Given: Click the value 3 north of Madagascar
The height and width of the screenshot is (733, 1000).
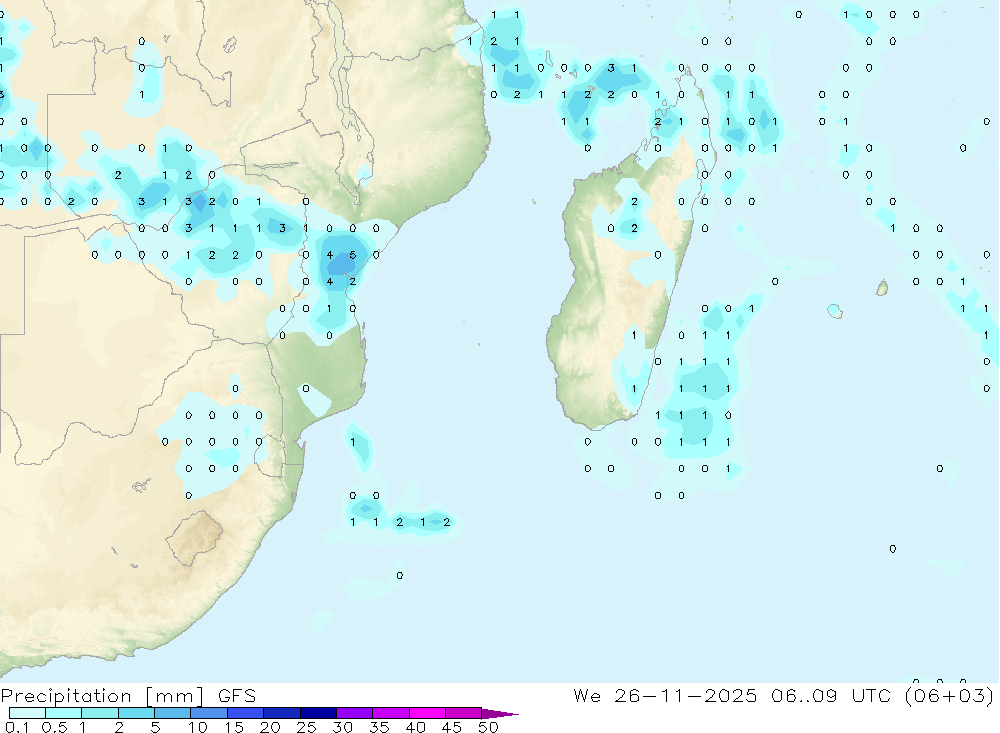Looking at the screenshot, I should [x=611, y=68].
